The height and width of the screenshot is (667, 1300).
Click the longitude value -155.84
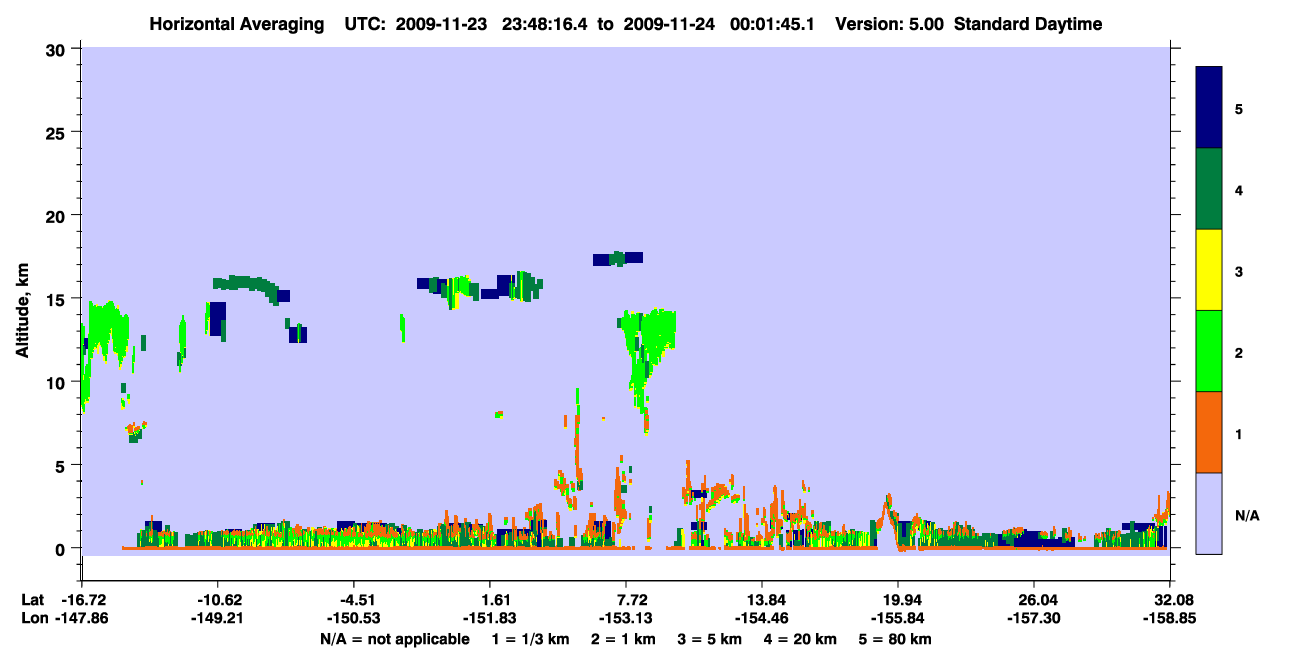click(898, 618)
